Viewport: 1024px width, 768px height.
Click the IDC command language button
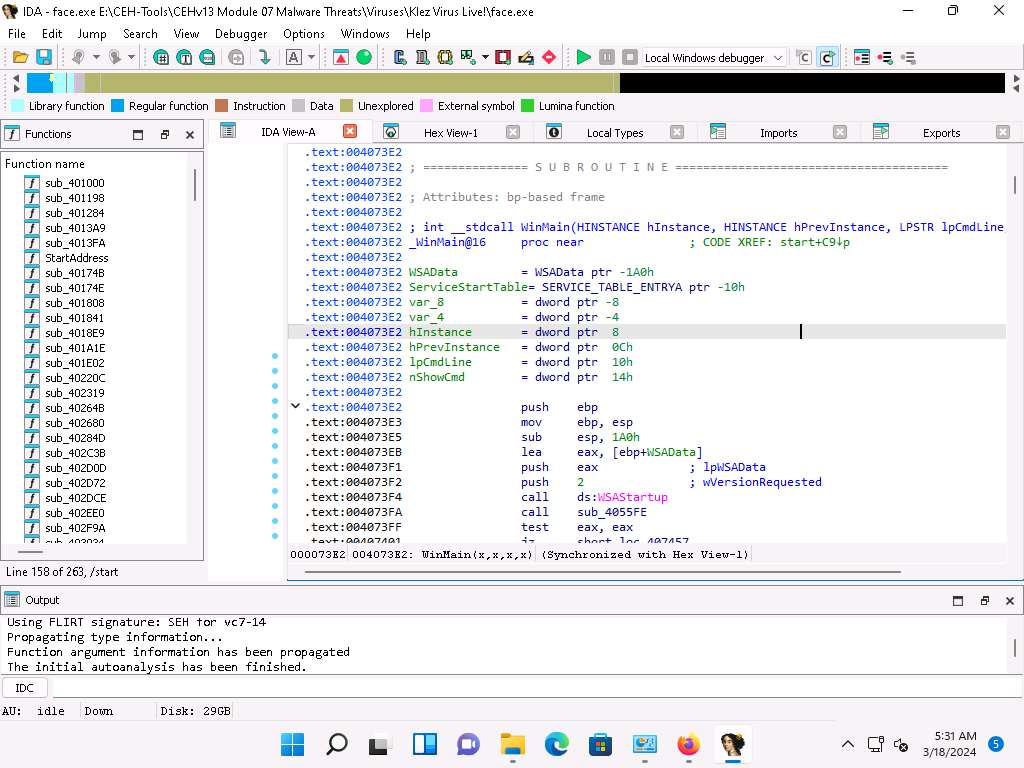[x=25, y=688]
